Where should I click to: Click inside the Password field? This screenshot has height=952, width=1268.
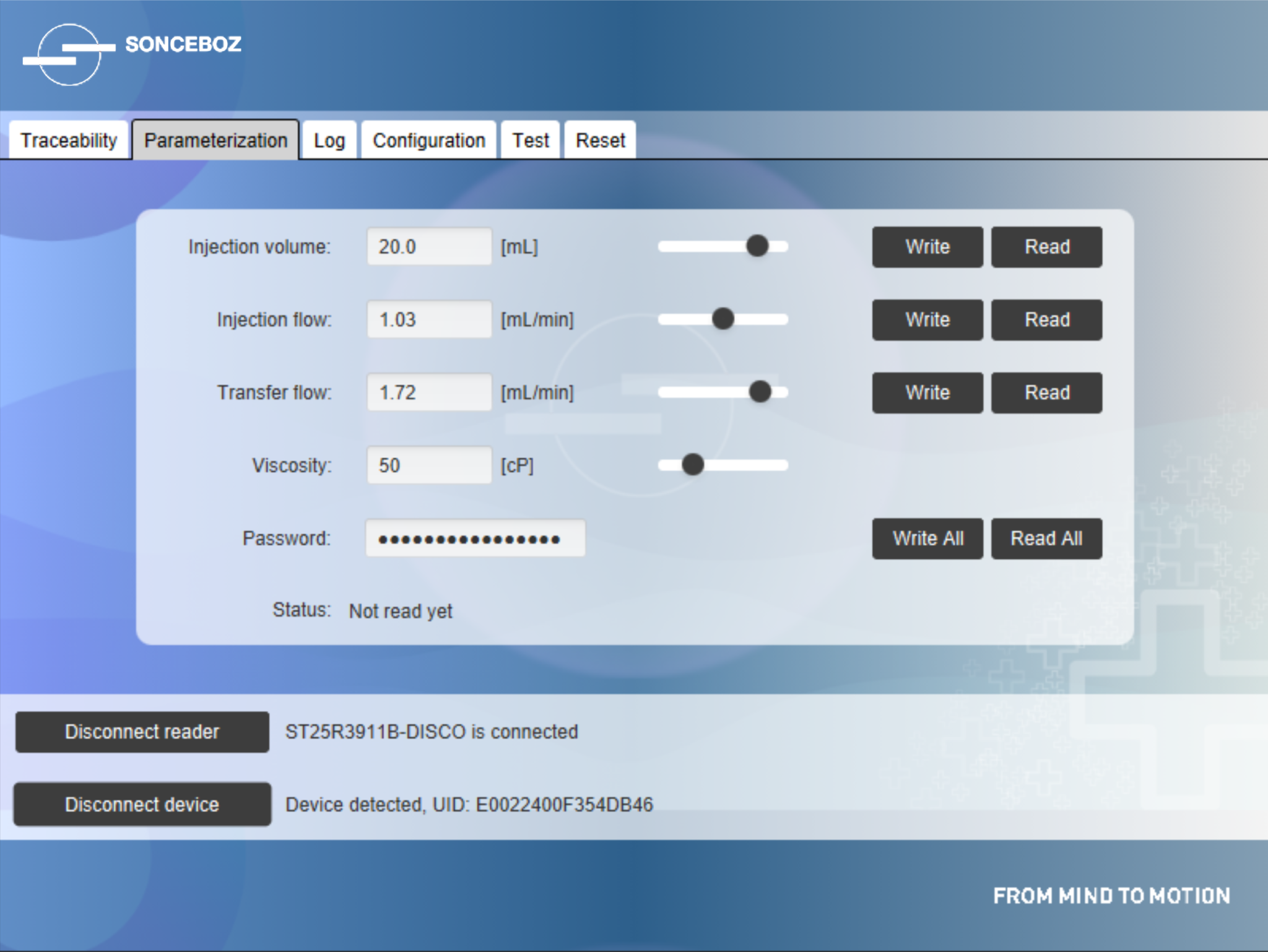(x=475, y=537)
